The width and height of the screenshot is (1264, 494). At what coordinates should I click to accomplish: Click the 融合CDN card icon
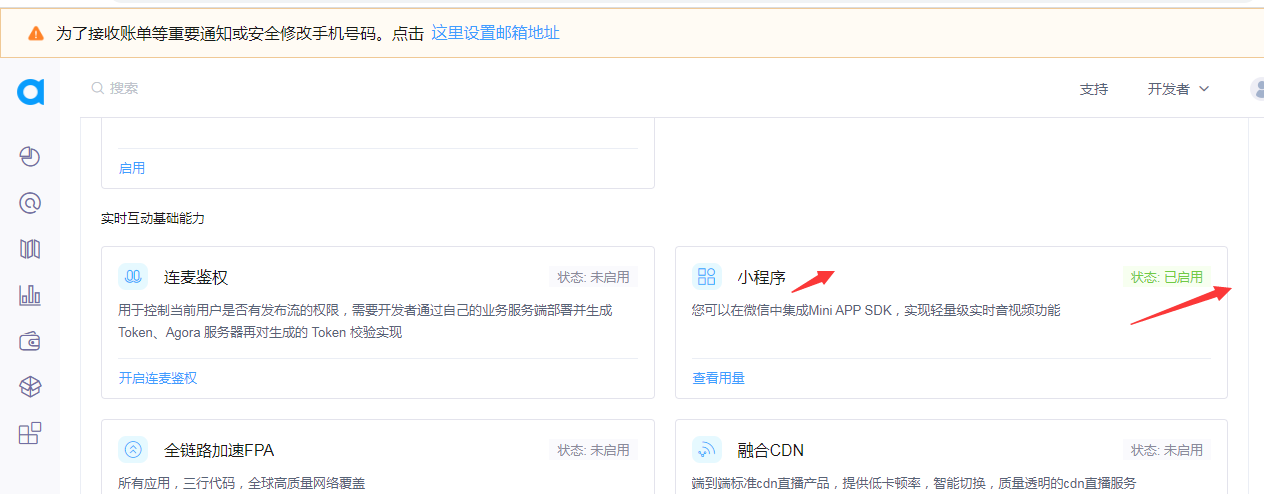coord(707,450)
